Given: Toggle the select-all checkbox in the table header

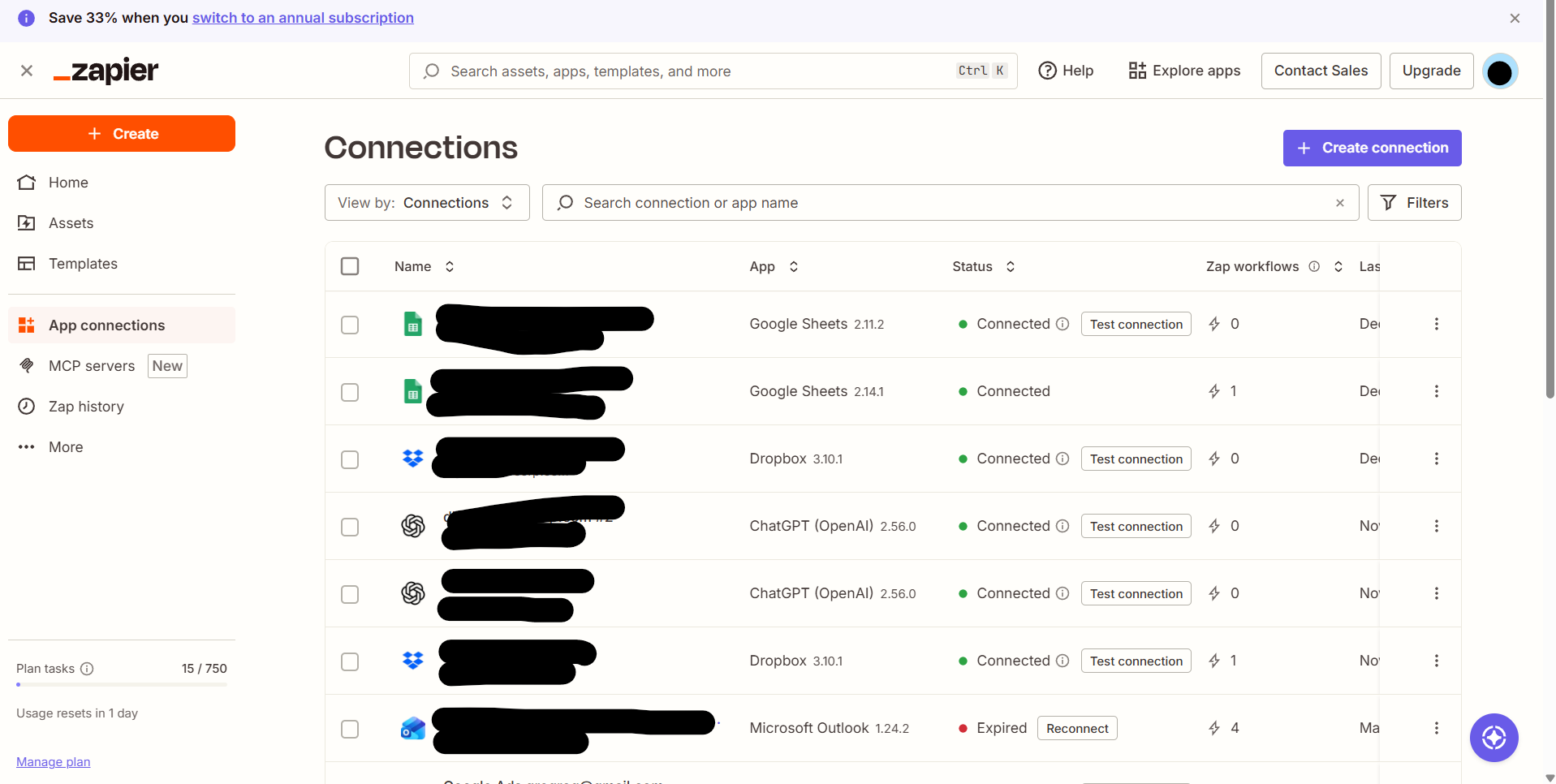Looking at the screenshot, I should (x=350, y=266).
